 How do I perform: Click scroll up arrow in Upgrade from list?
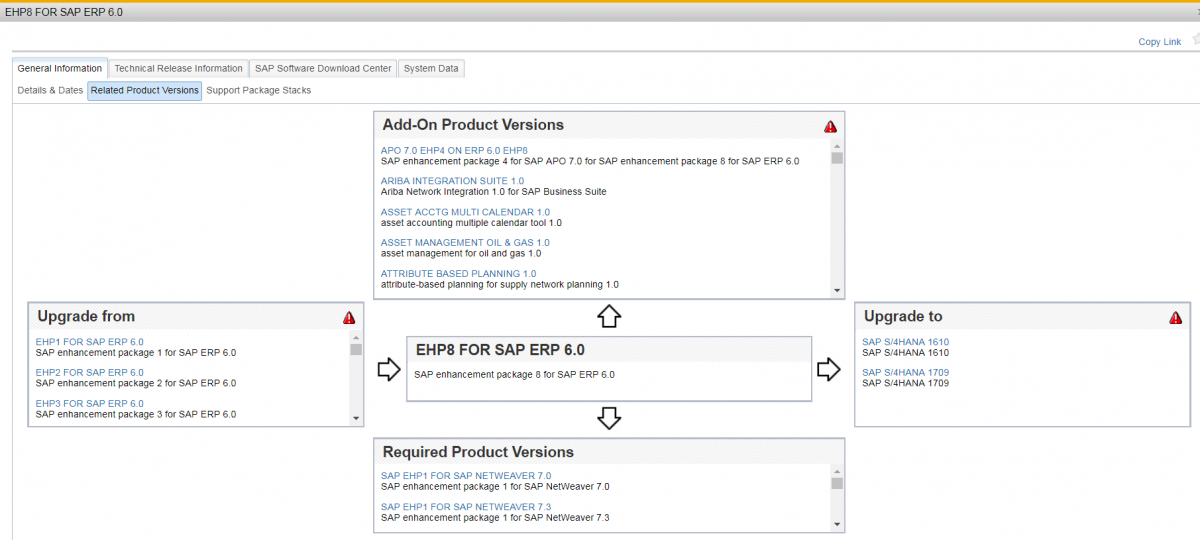356,339
